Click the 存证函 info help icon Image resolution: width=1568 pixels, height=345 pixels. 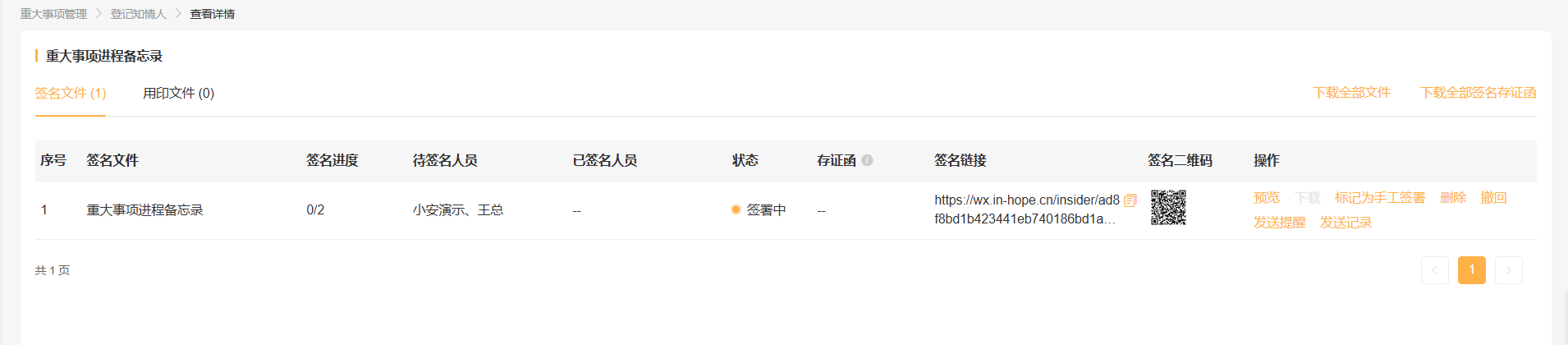pyautogui.click(x=867, y=160)
